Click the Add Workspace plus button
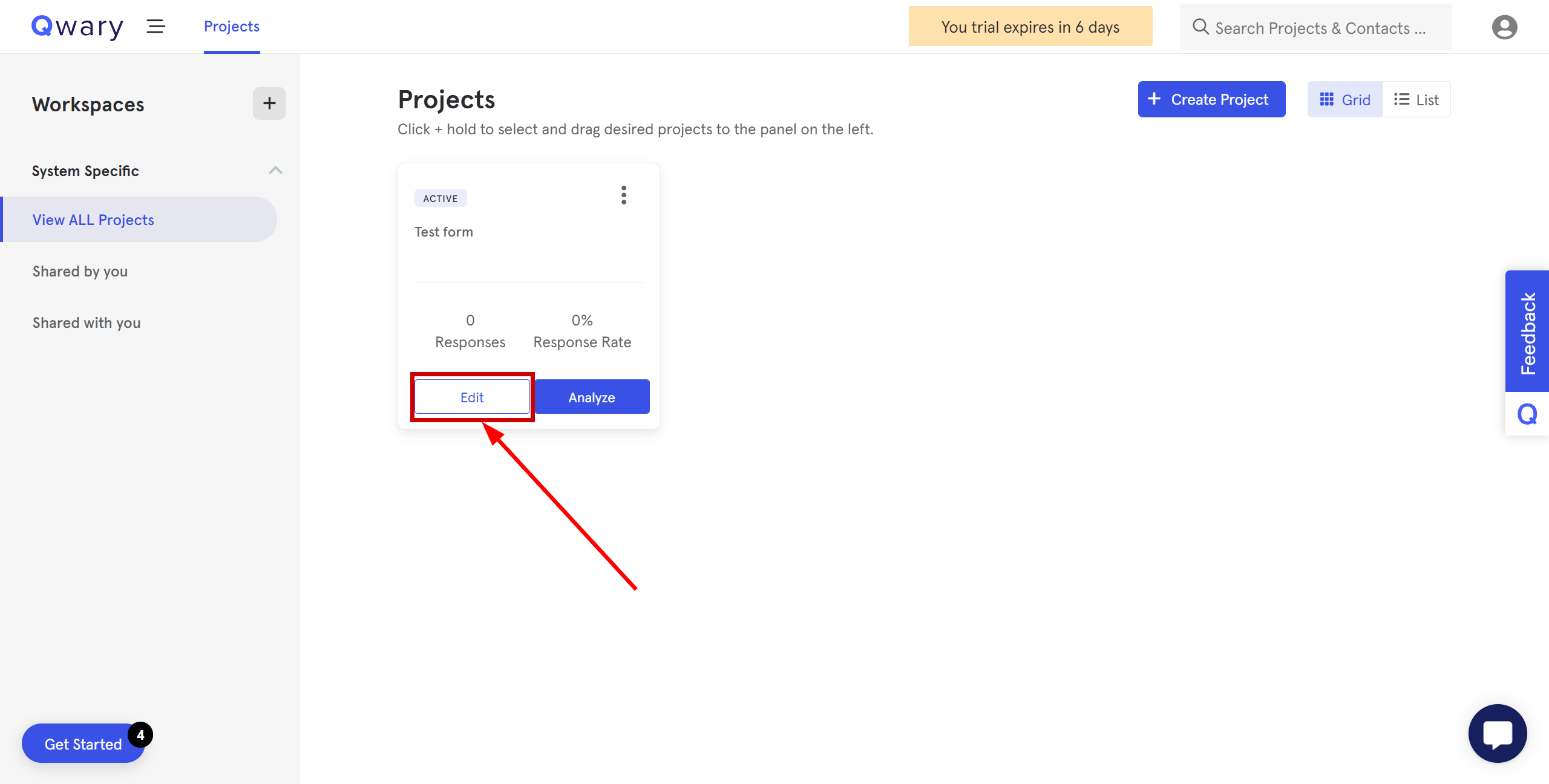The width and height of the screenshot is (1549, 784). point(268,103)
